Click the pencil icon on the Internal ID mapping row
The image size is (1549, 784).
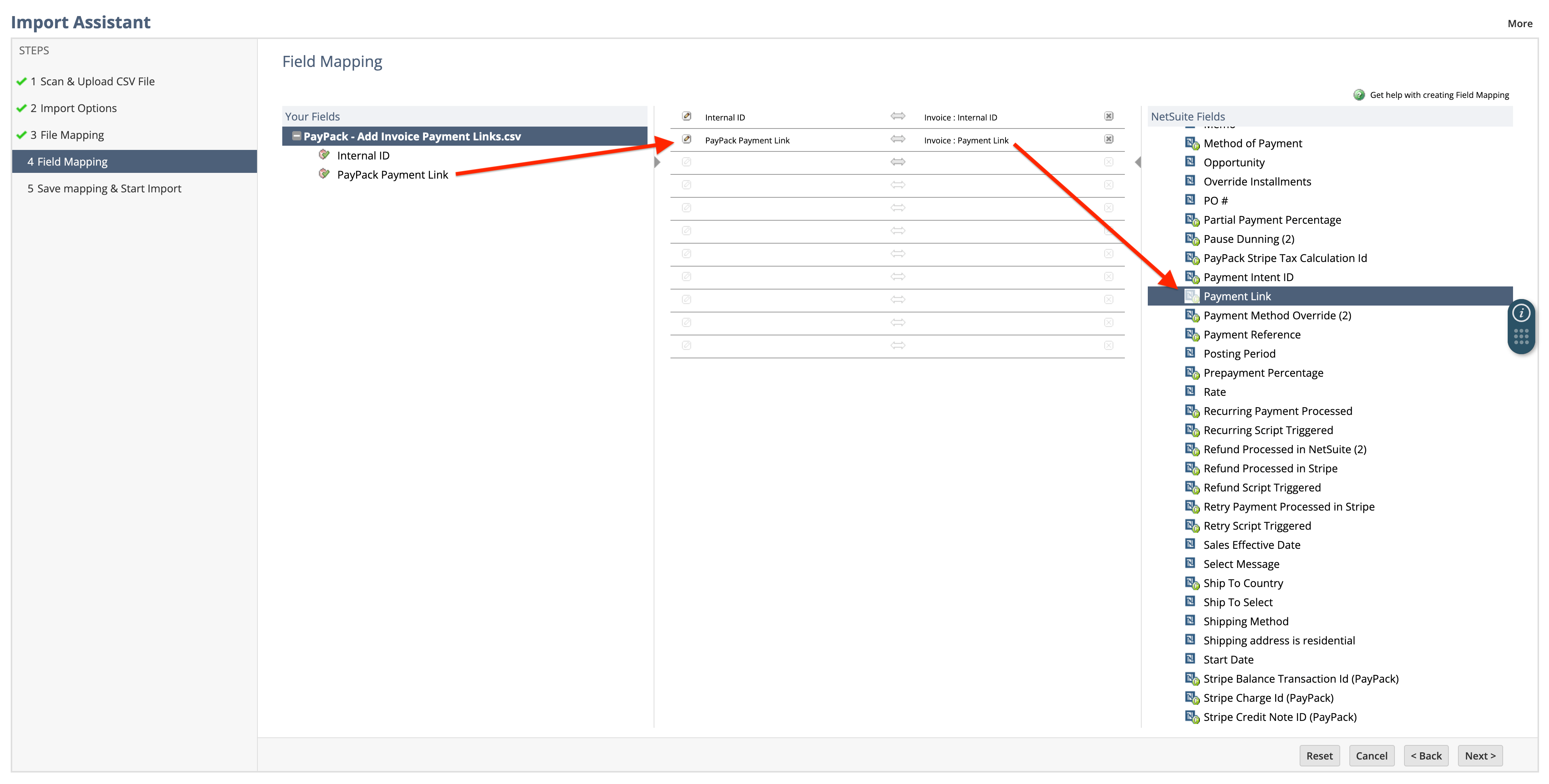(x=686, y=117)
